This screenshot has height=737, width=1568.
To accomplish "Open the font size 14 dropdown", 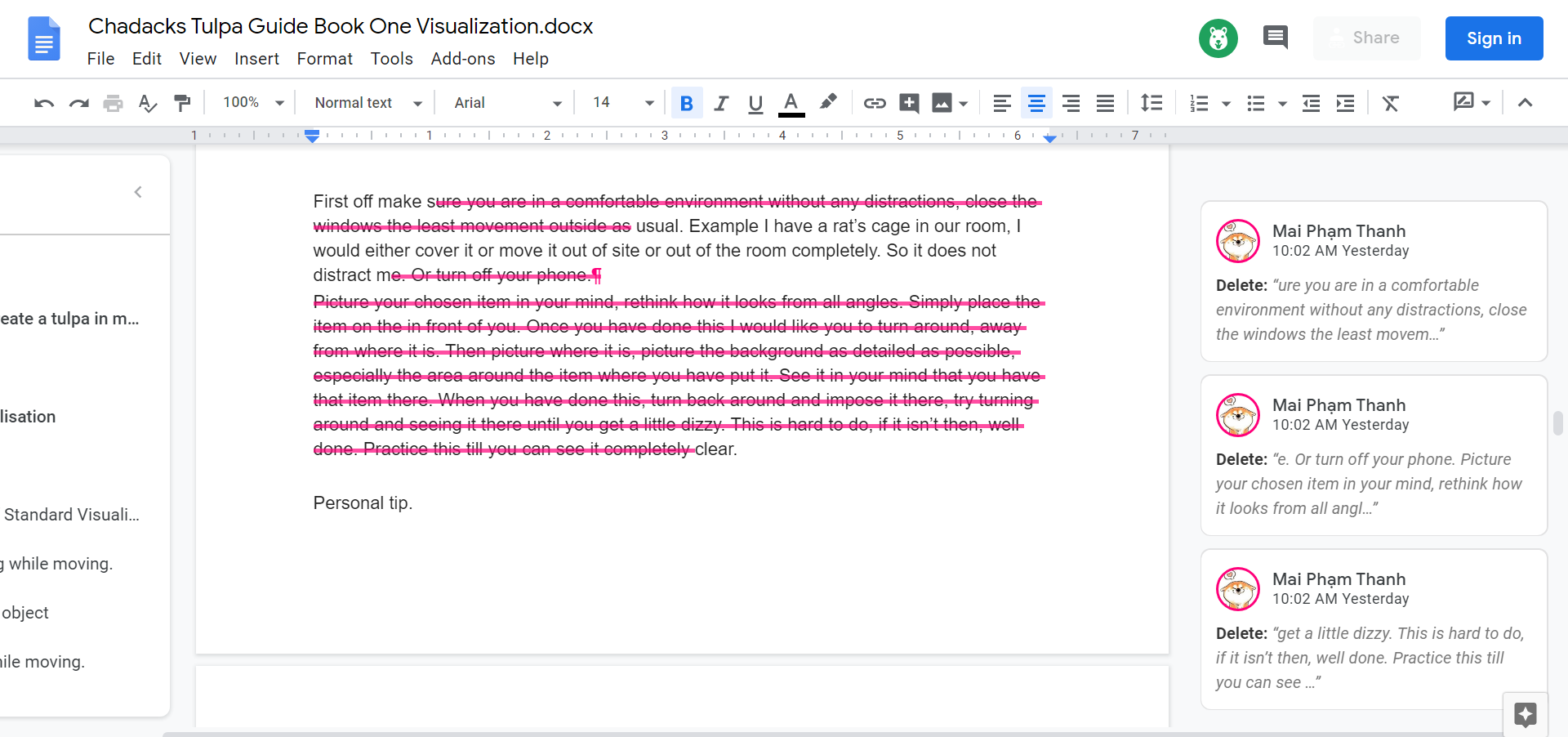I will pyautogui.click(x=623, y=103).
